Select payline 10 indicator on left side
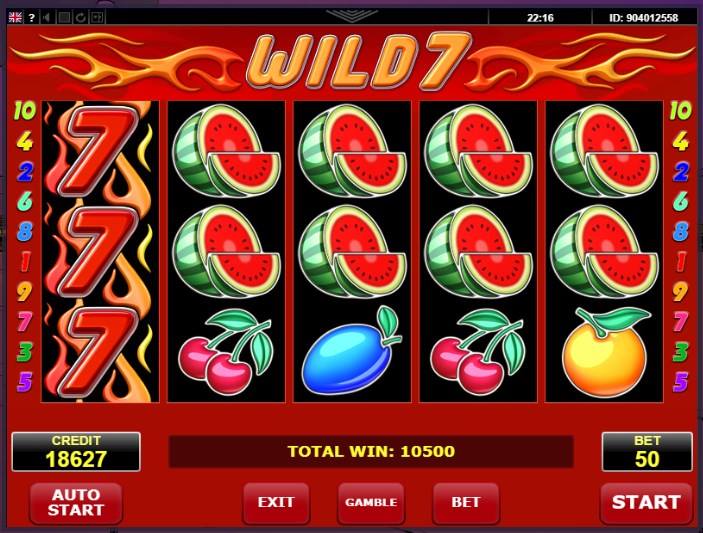The width and height of the screenshot is (703, 533). (x=25, y=110)
